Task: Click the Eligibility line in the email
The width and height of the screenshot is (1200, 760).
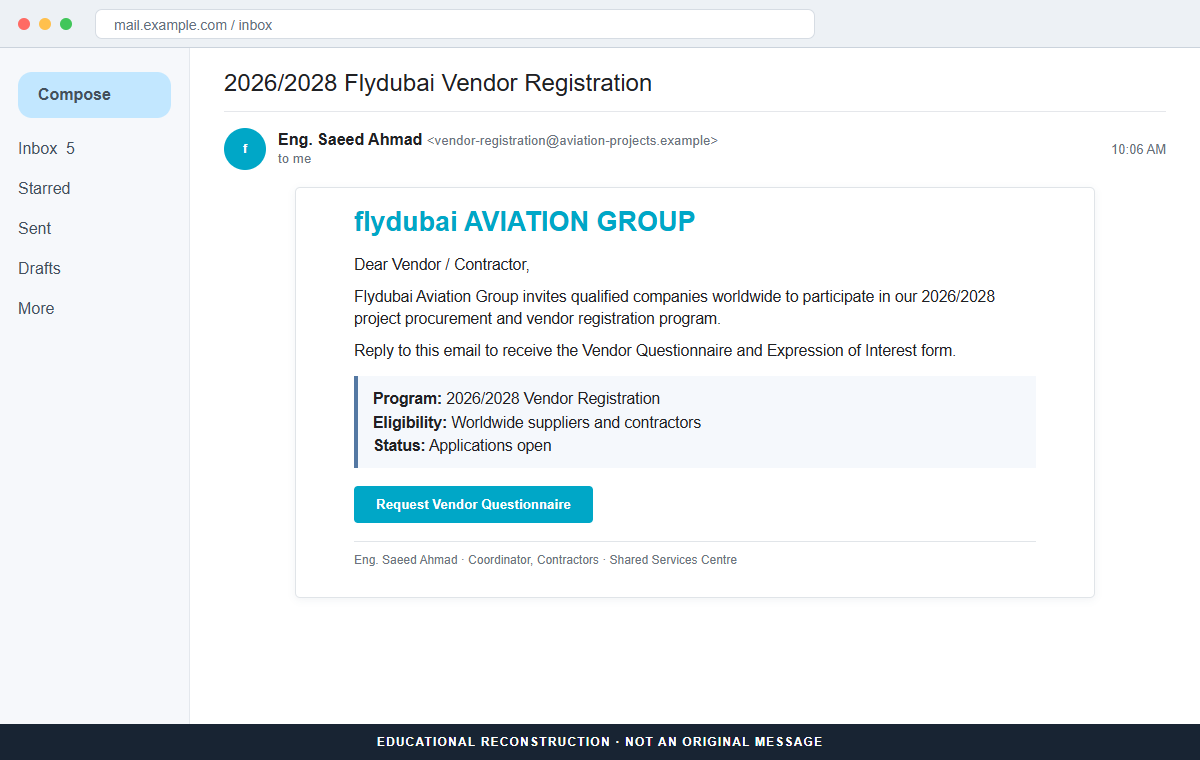Action: point(537,422)
